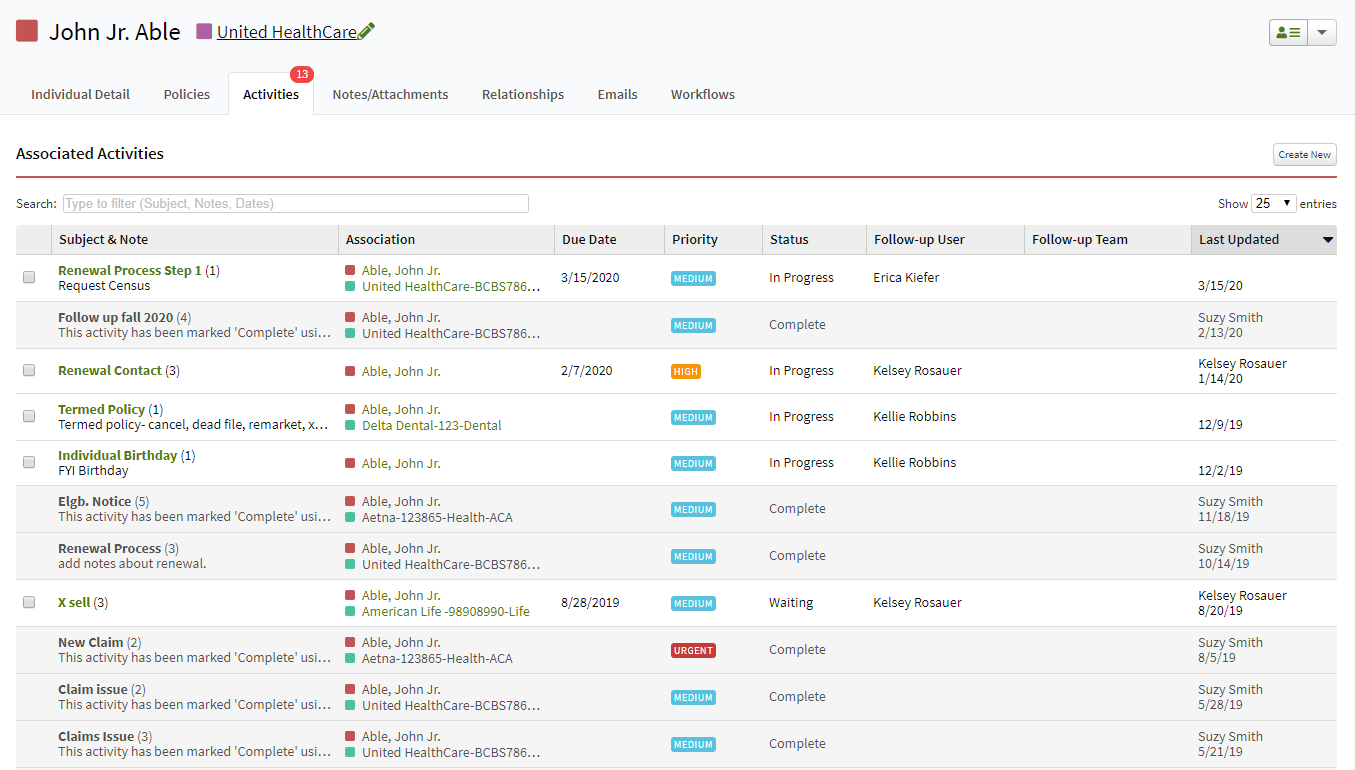Screen dimensions: 1355x770
Task: Click the red square icon before John Jr. Able
Action: coord(27,31)
